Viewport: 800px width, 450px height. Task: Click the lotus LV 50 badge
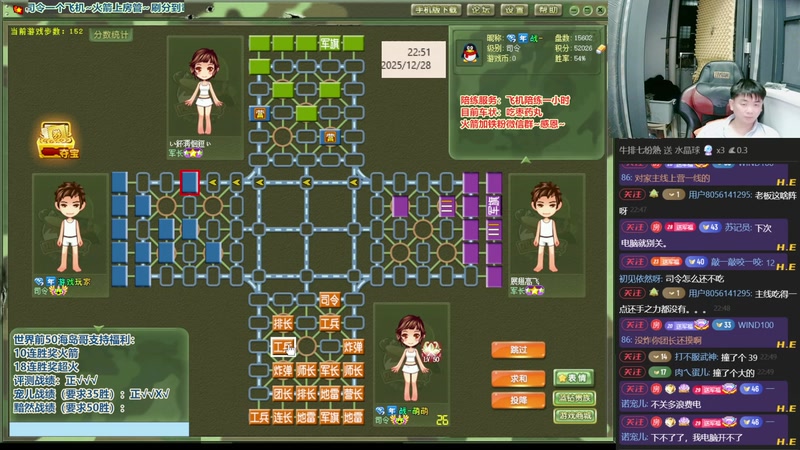click(431, 352)
